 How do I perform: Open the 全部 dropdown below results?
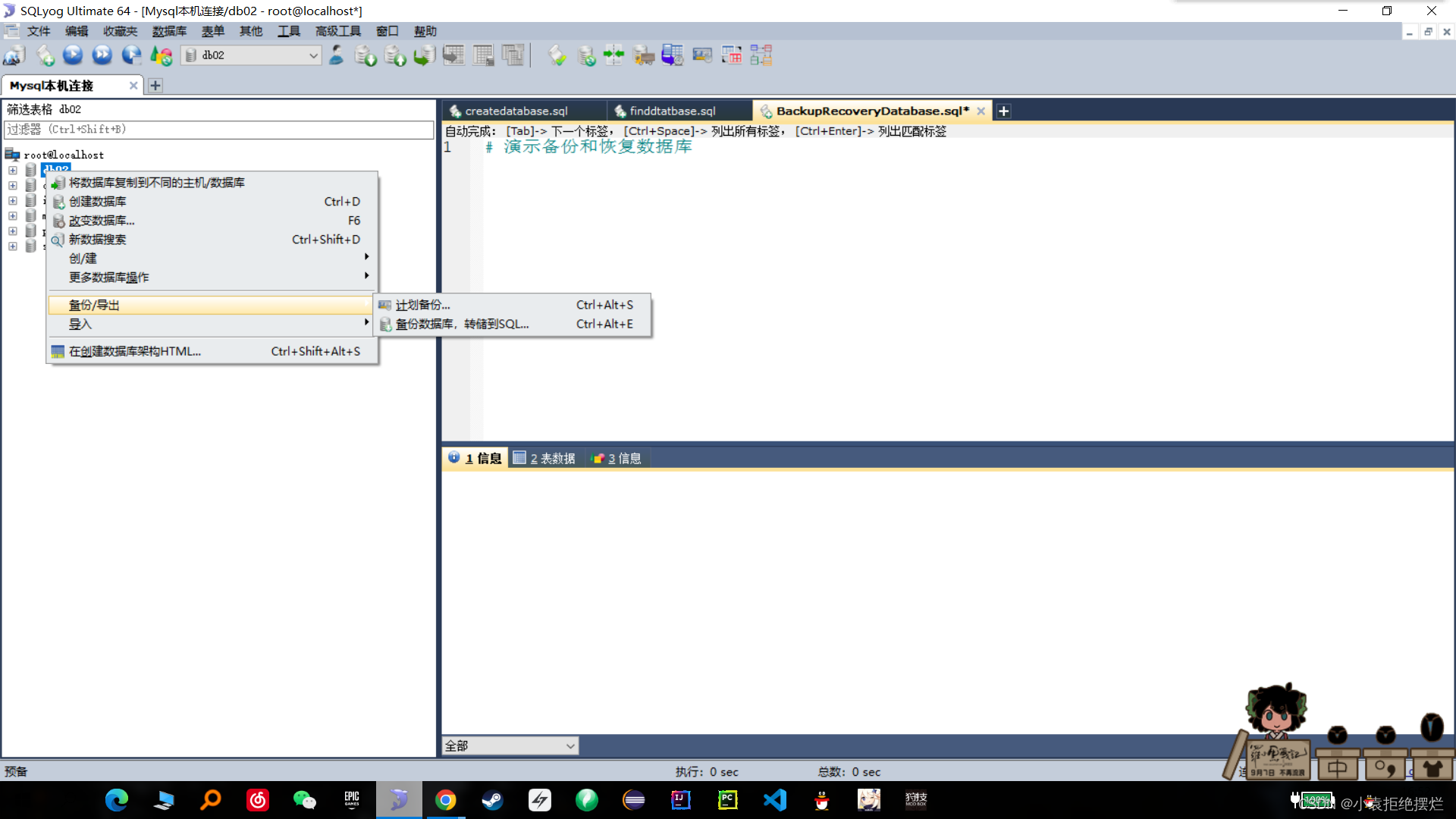click(x=510, y=746)
